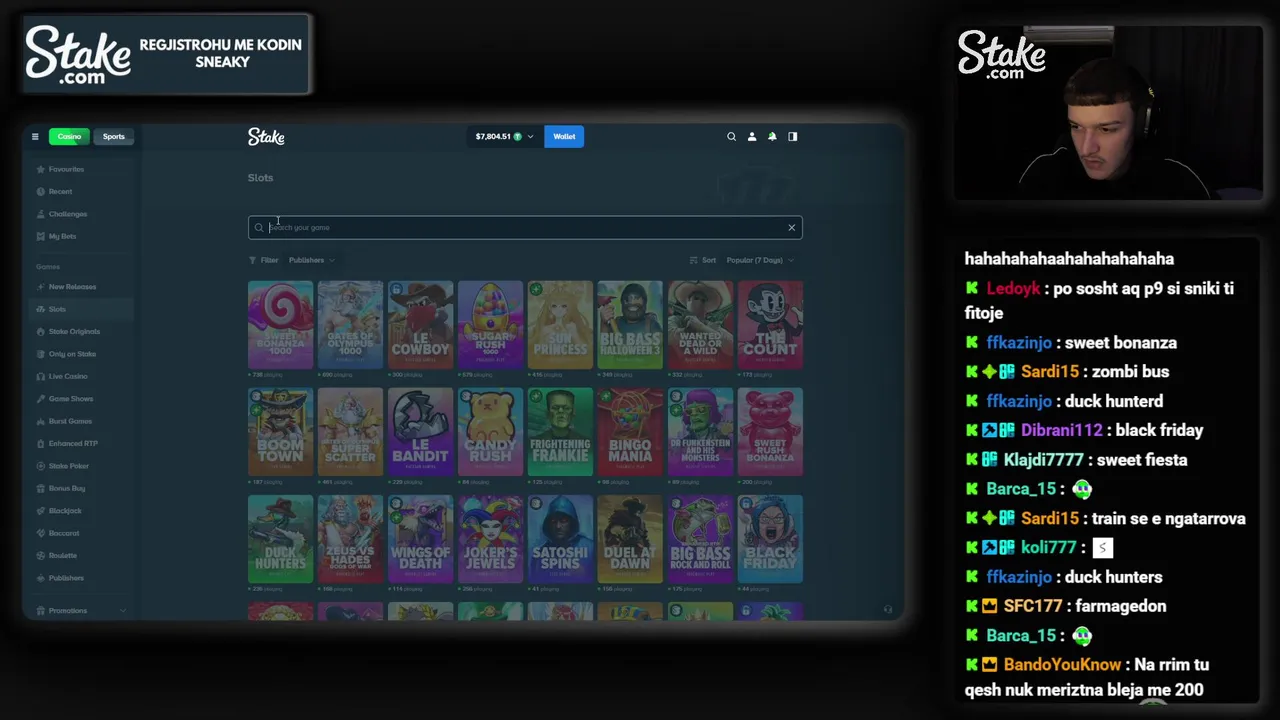Open the Sugar Rush 1000 game
The width and height of the screenshot is (1280, 720).
pos(490,325)
